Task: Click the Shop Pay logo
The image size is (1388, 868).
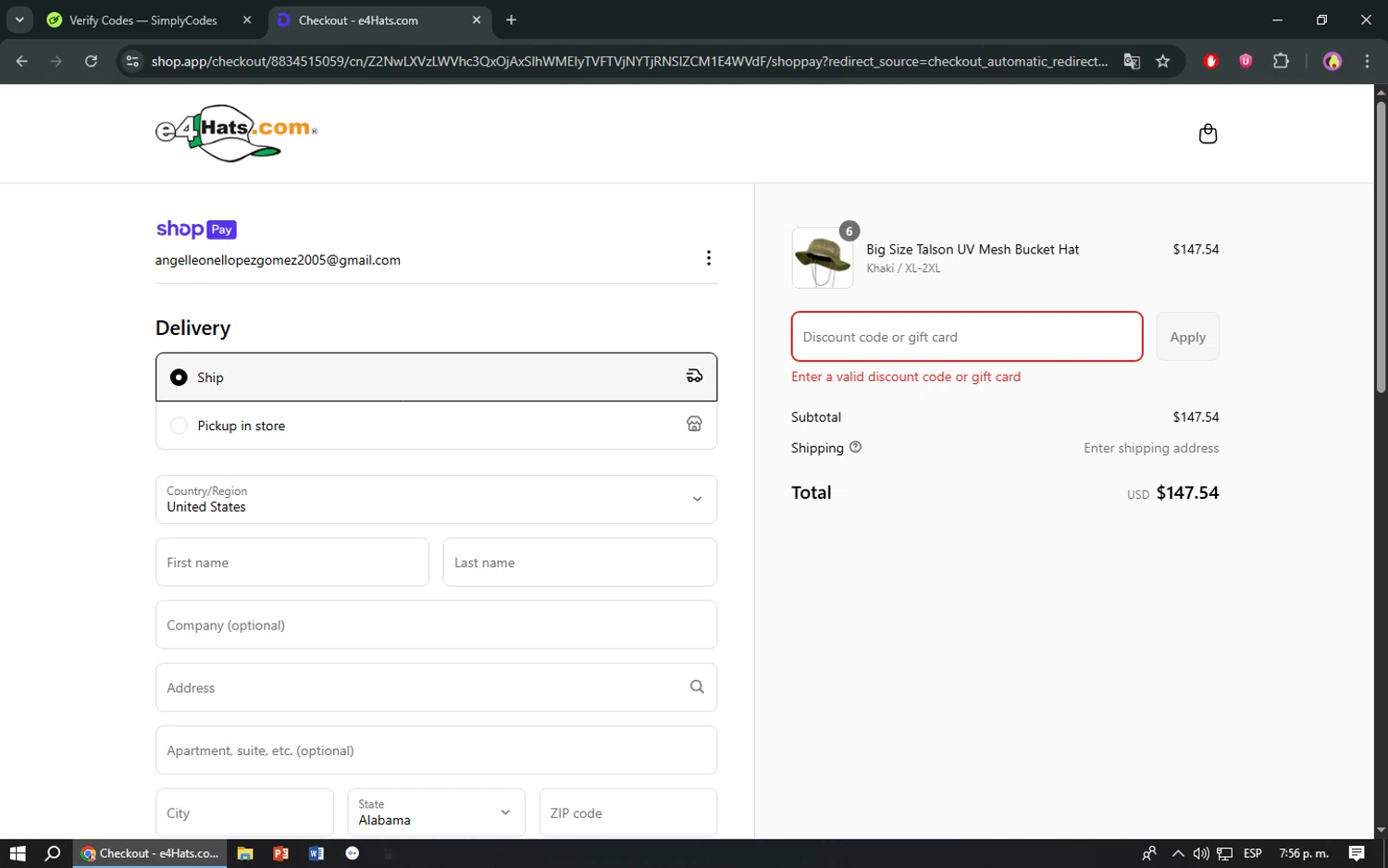Action: coord(196,229)
